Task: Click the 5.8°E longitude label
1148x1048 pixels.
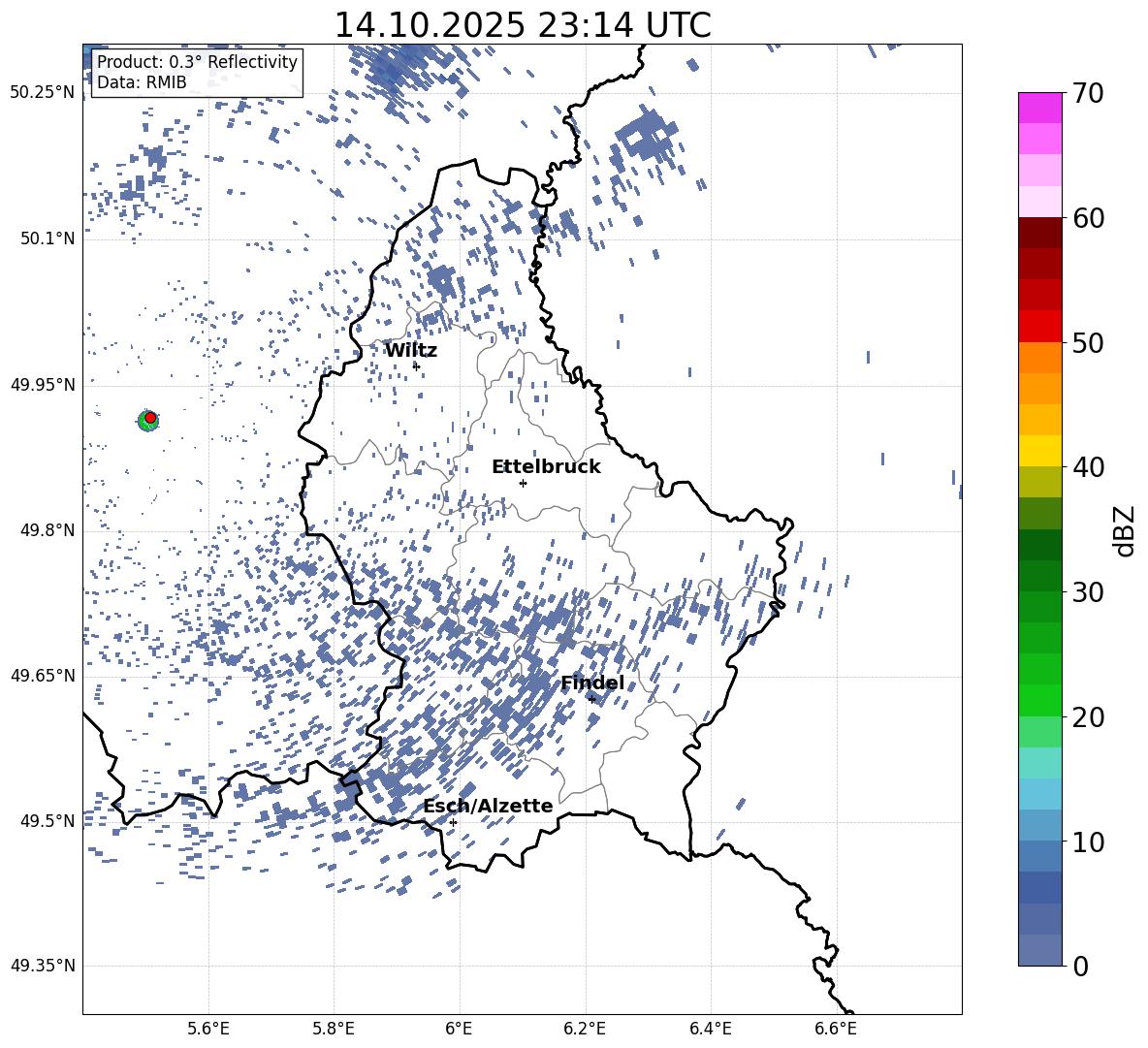Action: point(334,1029)
